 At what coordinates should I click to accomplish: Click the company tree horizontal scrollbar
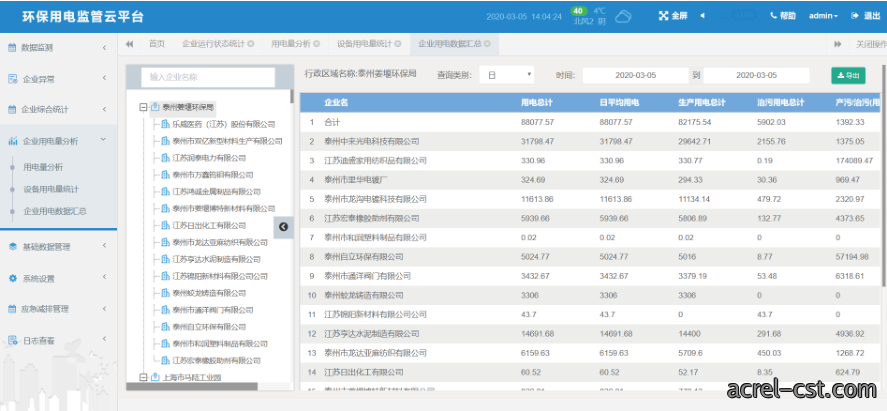click(x=192, y=387)
